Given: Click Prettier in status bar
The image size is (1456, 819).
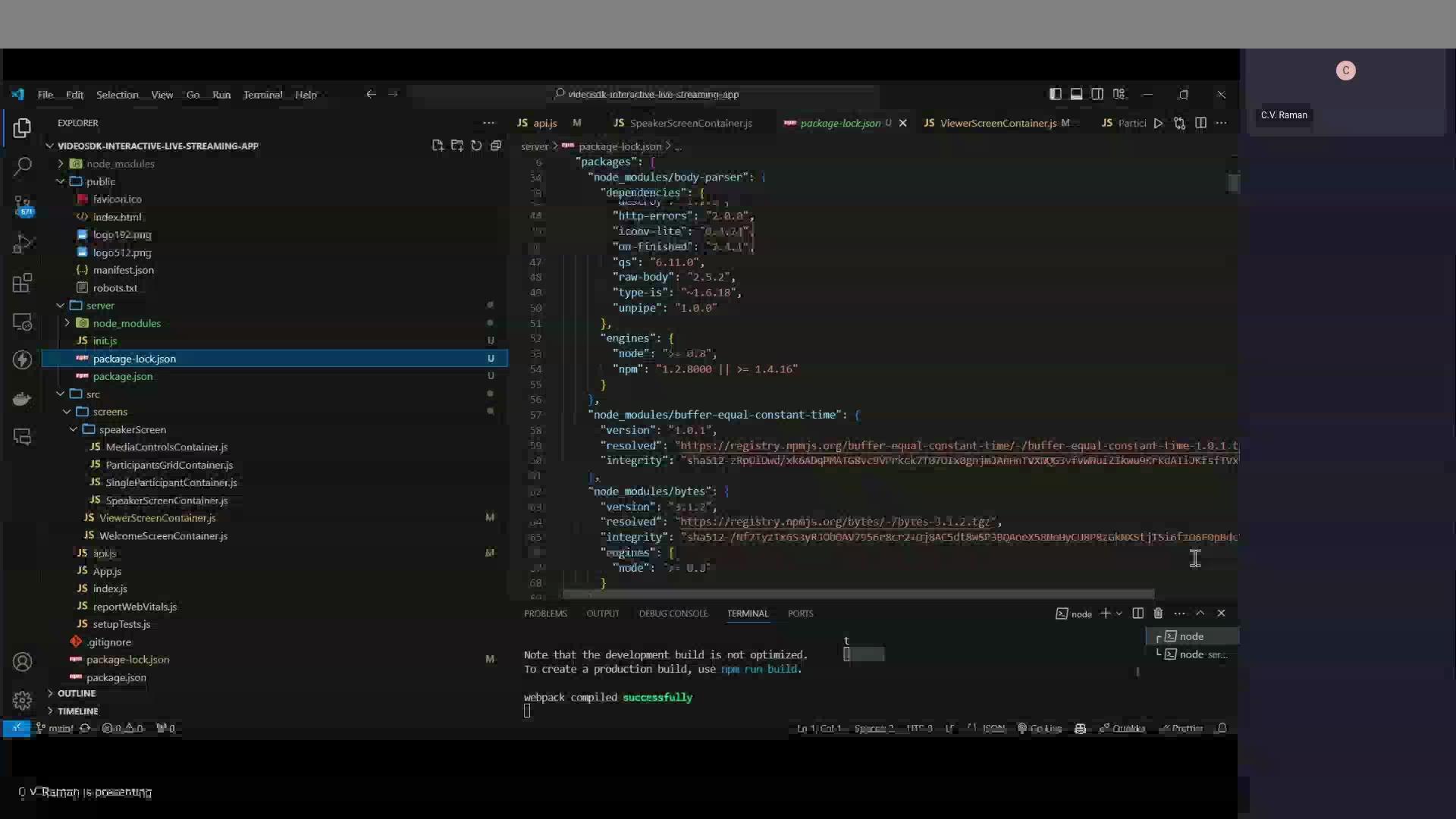Looking at the screenshot, I should tap(1181, 729).
